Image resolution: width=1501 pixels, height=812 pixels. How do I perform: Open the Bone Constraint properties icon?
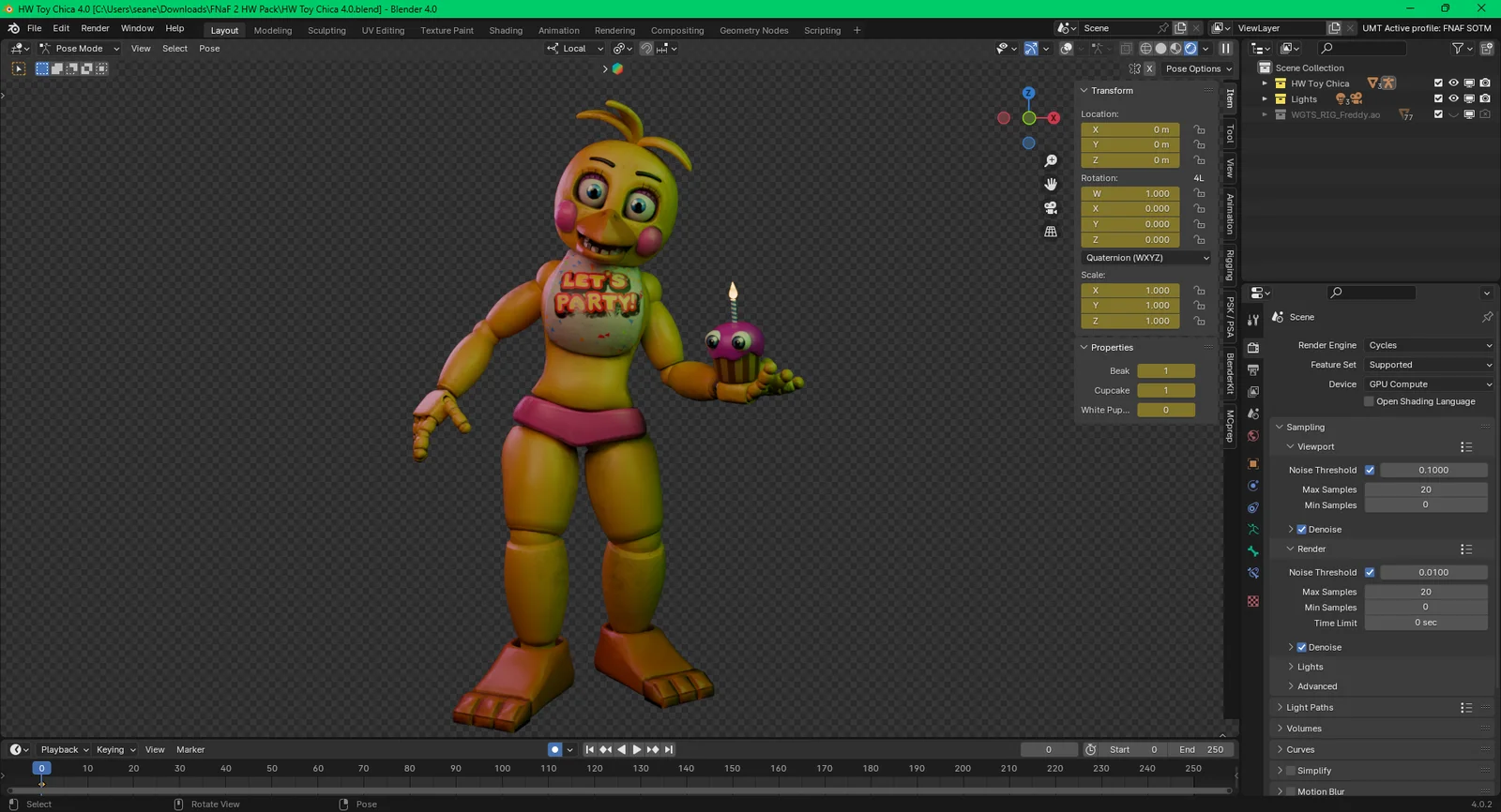[1253, 573]
